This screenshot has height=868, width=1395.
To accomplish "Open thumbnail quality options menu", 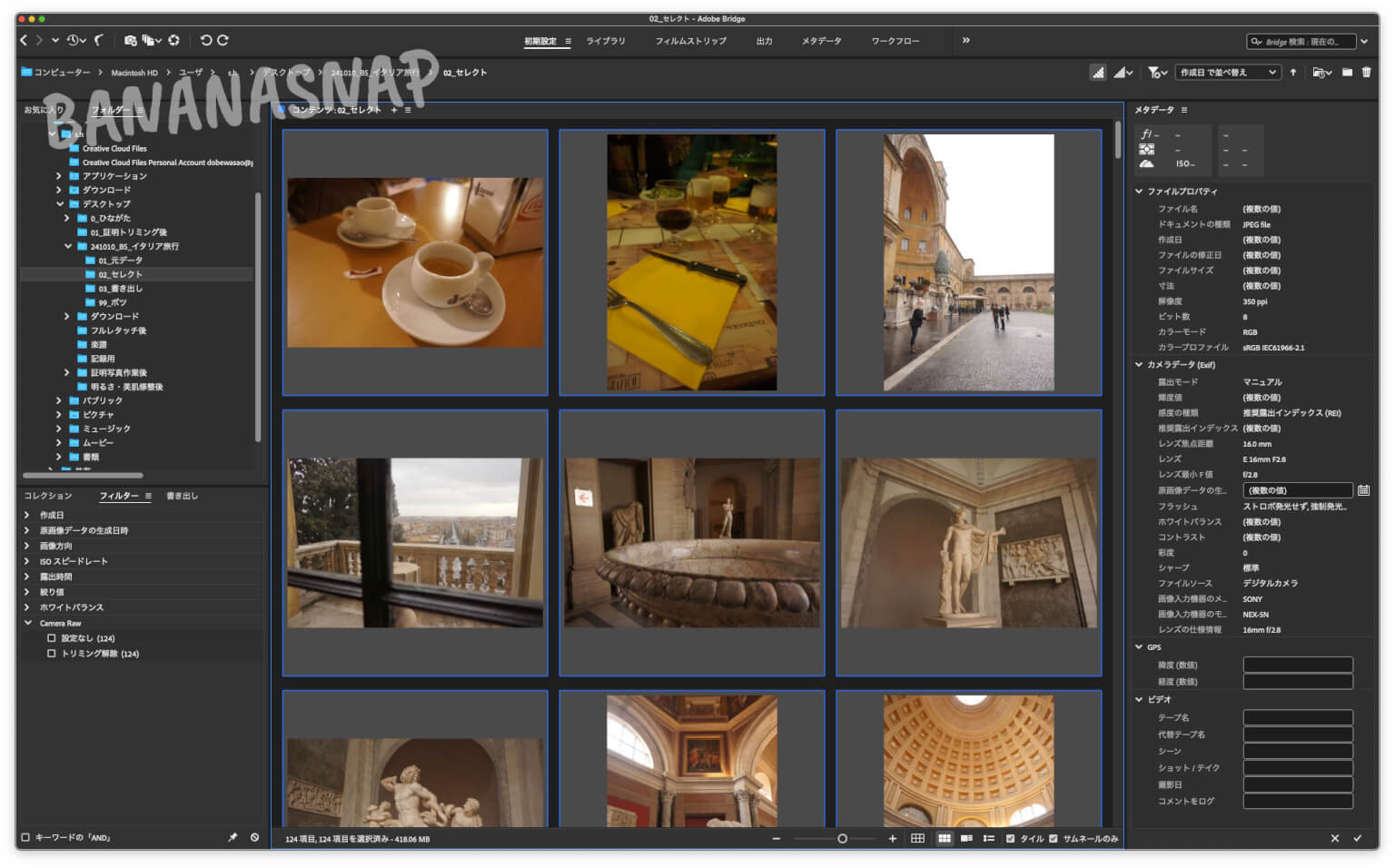I will (x=1124, y=73).
